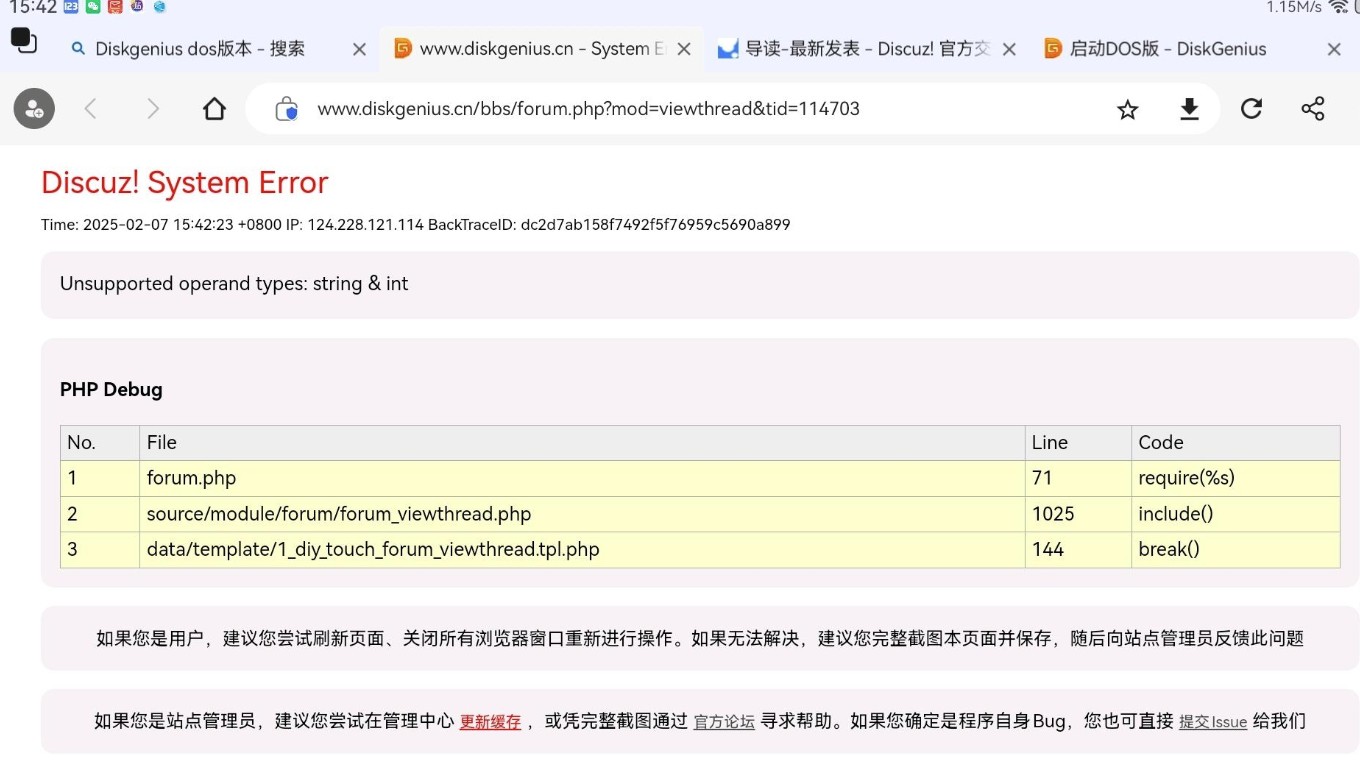Open the tab switcher icon

pos(24,41)
